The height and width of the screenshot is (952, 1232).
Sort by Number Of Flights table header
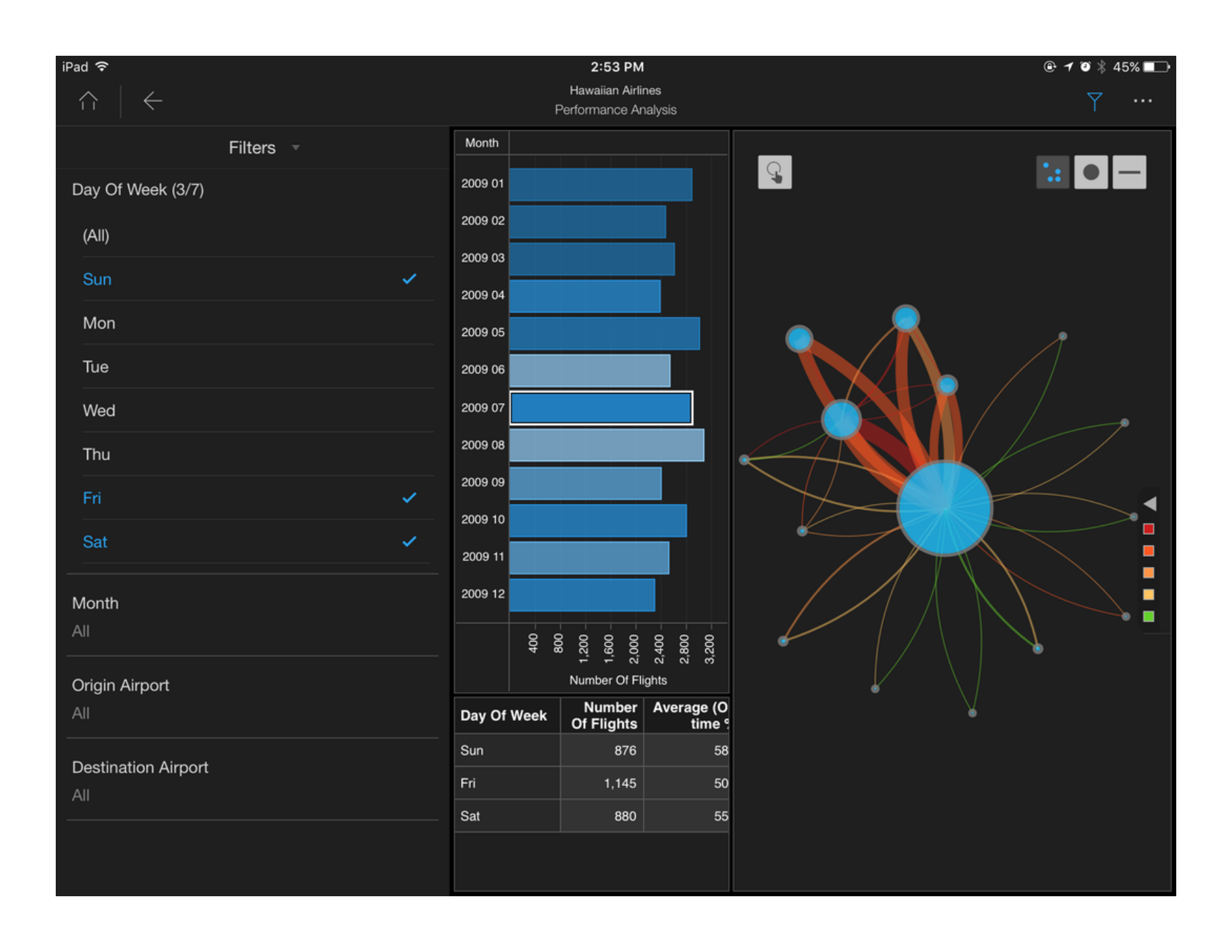[x=603, y=716]
